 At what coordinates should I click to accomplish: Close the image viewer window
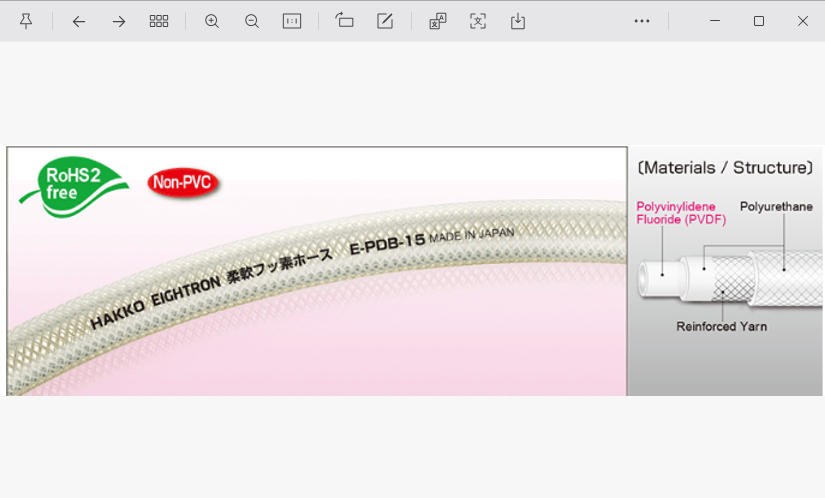coord(802,21)
